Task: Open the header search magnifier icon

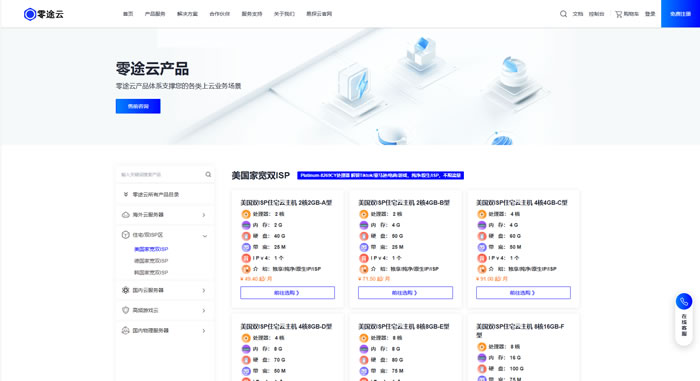Action: pyautogui.click(x=563, y=14)
